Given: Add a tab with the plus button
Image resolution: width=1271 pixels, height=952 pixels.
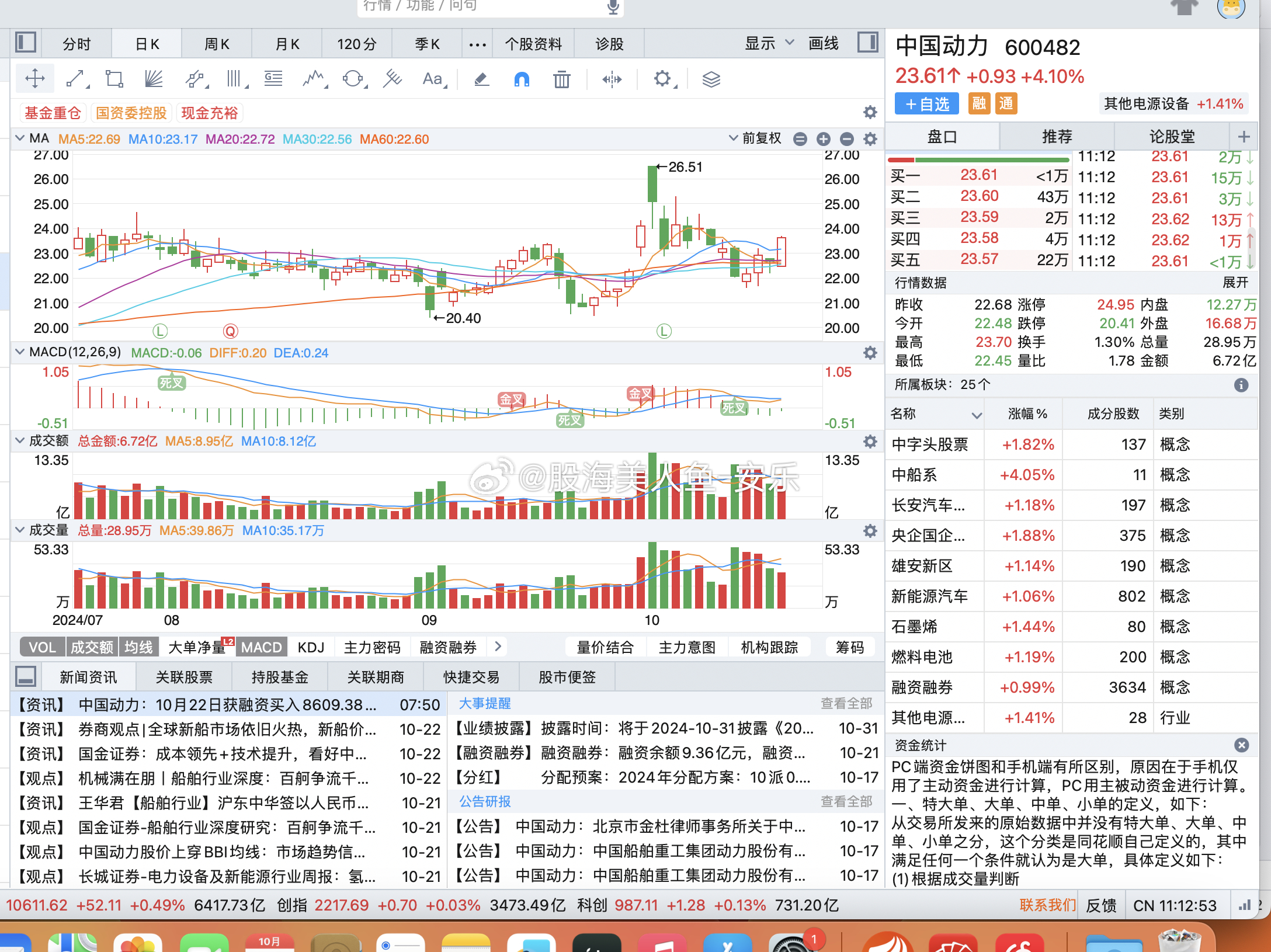Looking at the screenshot, I should [x=1244, y=137].
